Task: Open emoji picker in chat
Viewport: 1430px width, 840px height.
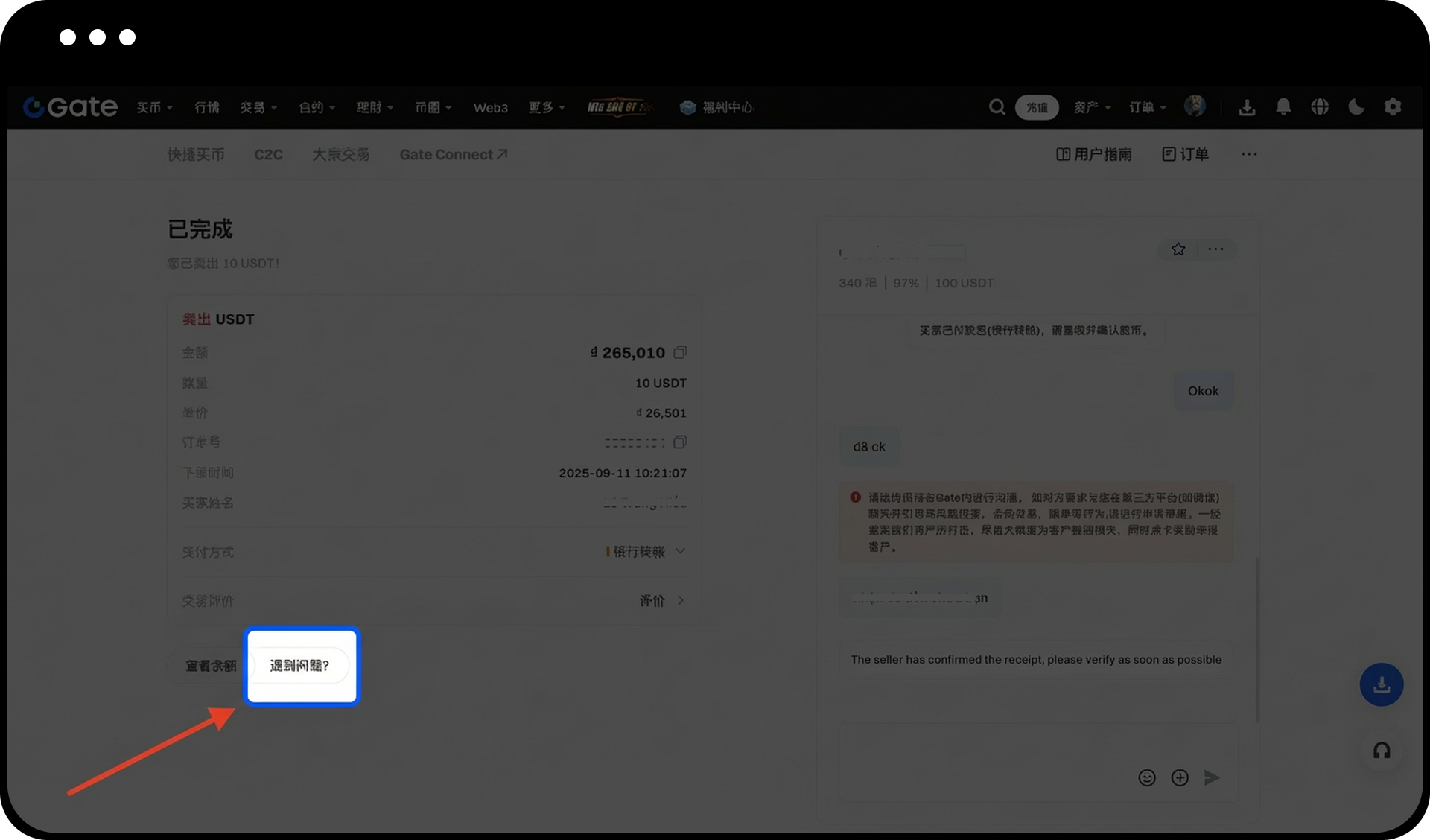Action: [1147, 778]
